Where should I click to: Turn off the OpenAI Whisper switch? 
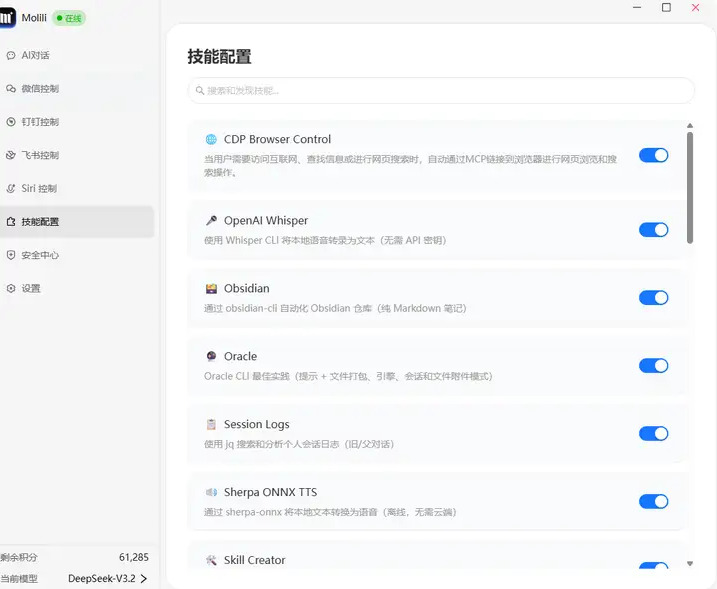pyautogui.click(x=653, y=230)
